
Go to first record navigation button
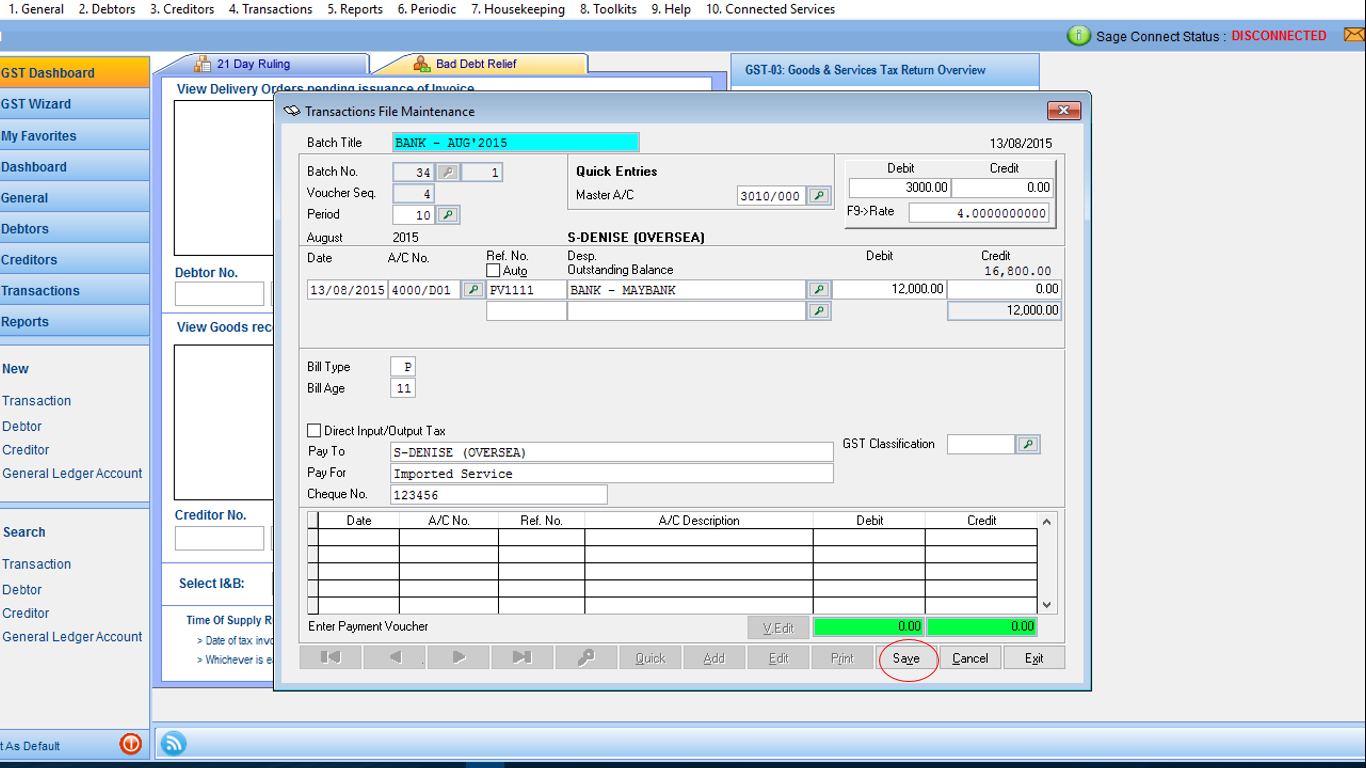pos(331,658)
